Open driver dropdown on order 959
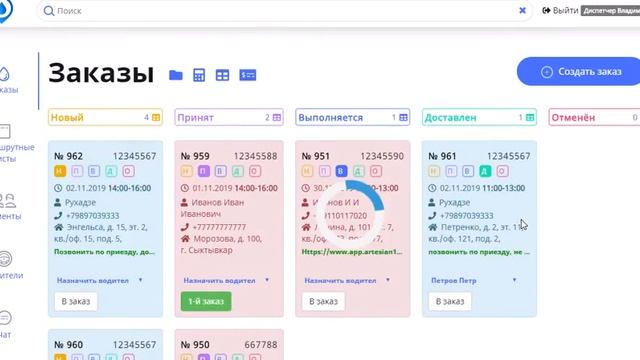The height and width of the screenshot is (360, 640). tap(227, 280)
